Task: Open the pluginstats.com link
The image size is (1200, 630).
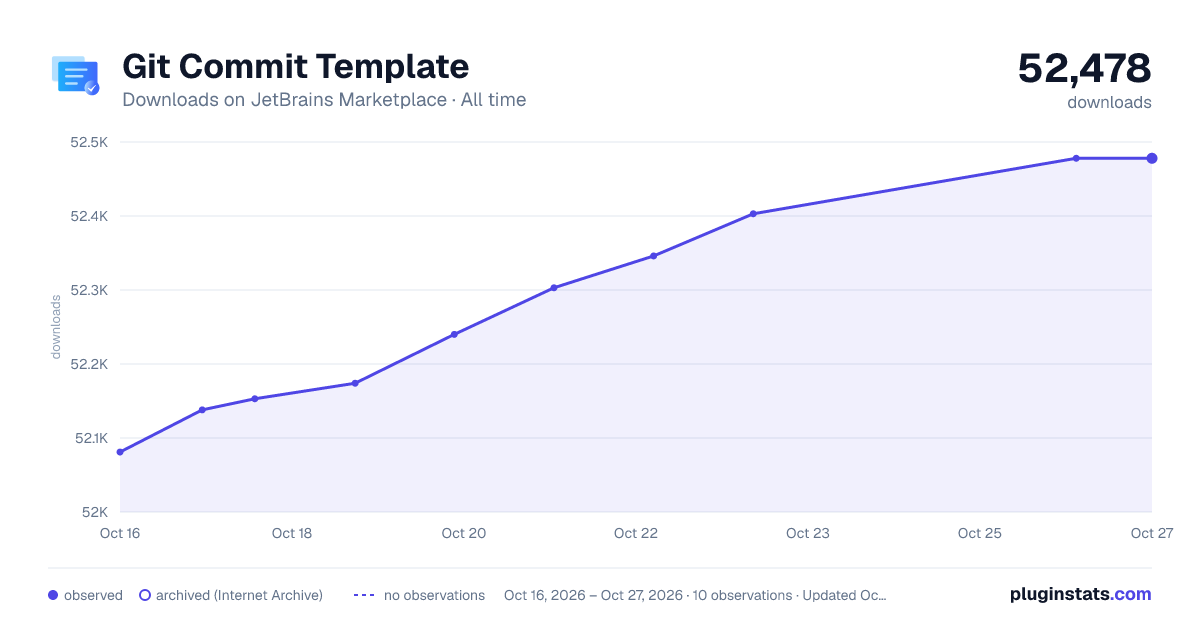Action: coord(1081,594)
